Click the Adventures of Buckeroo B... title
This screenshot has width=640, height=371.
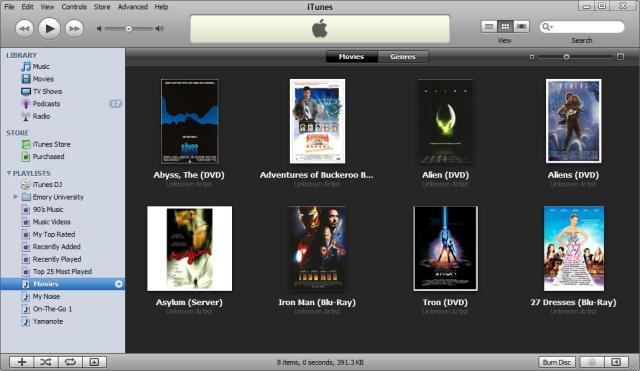[x=317, y=175]
